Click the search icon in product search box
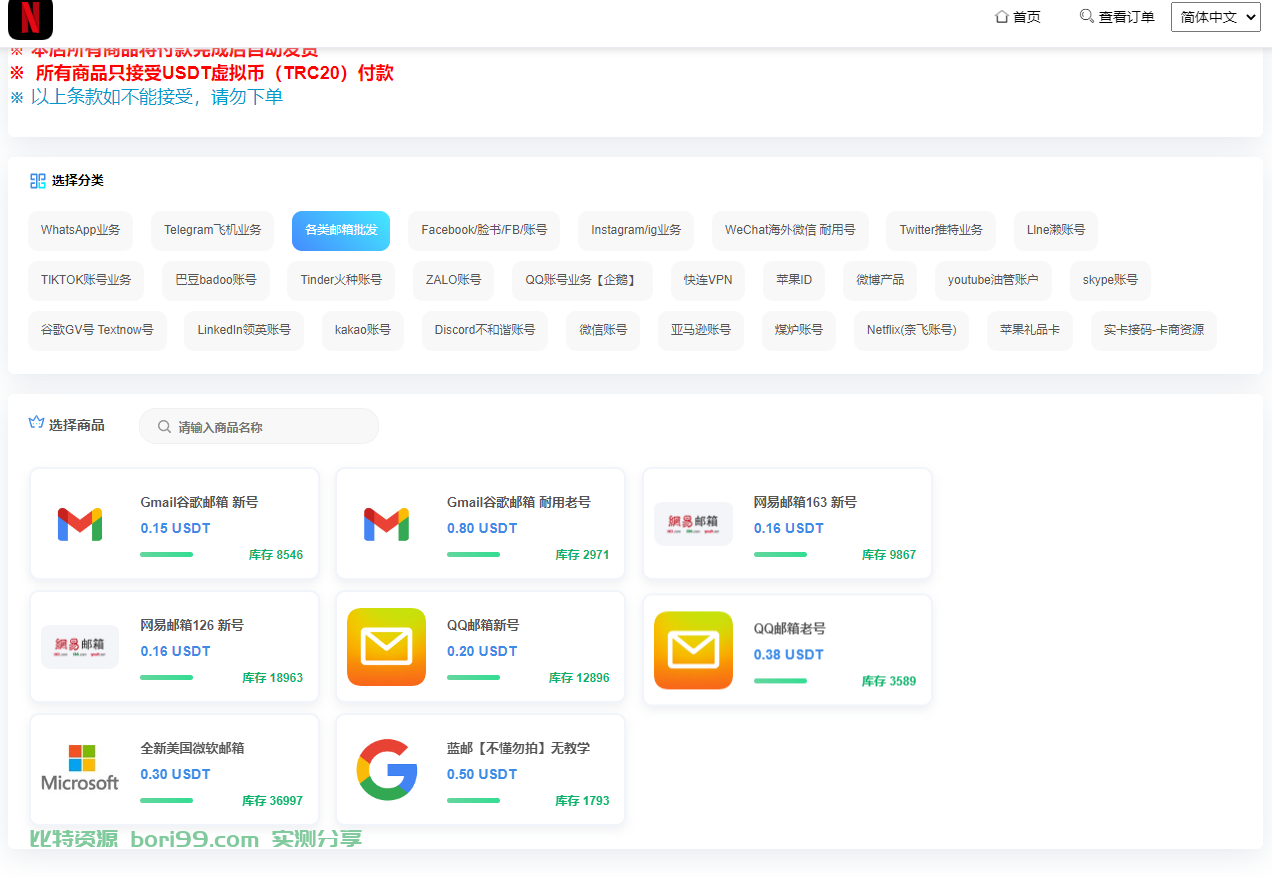Screen dimensions: 1272x877 [x=165, y=427]
